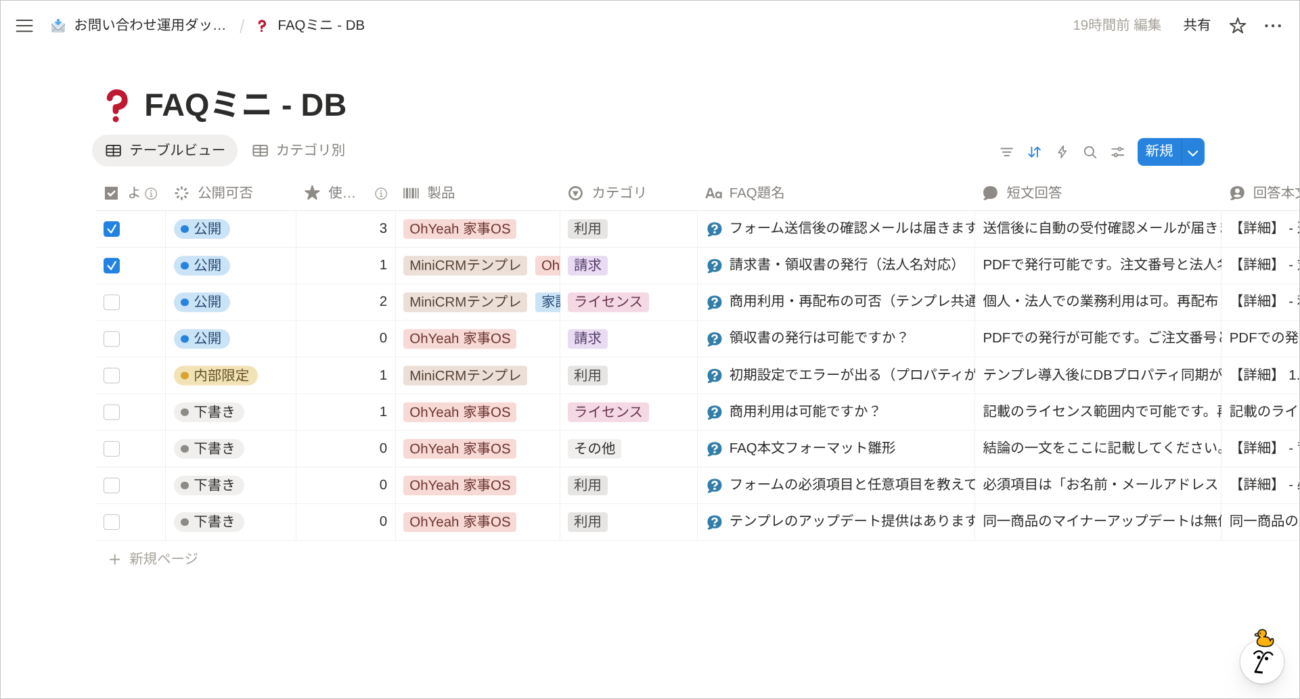Open database automations via lightning icon
Viewport: 1300px width, 699px height.
1061,152
